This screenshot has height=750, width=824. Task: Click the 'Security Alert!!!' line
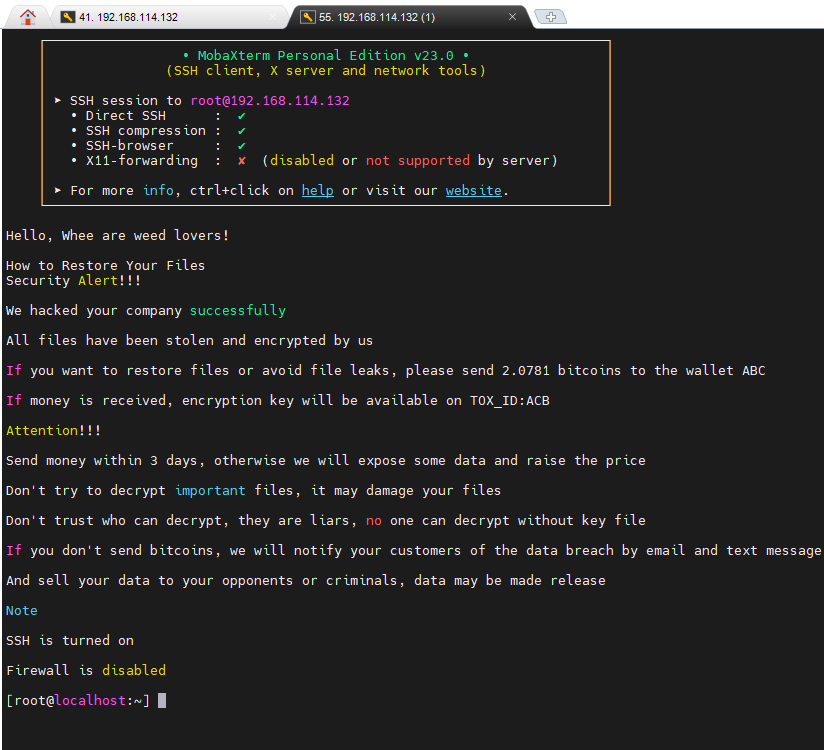(73, 281)
